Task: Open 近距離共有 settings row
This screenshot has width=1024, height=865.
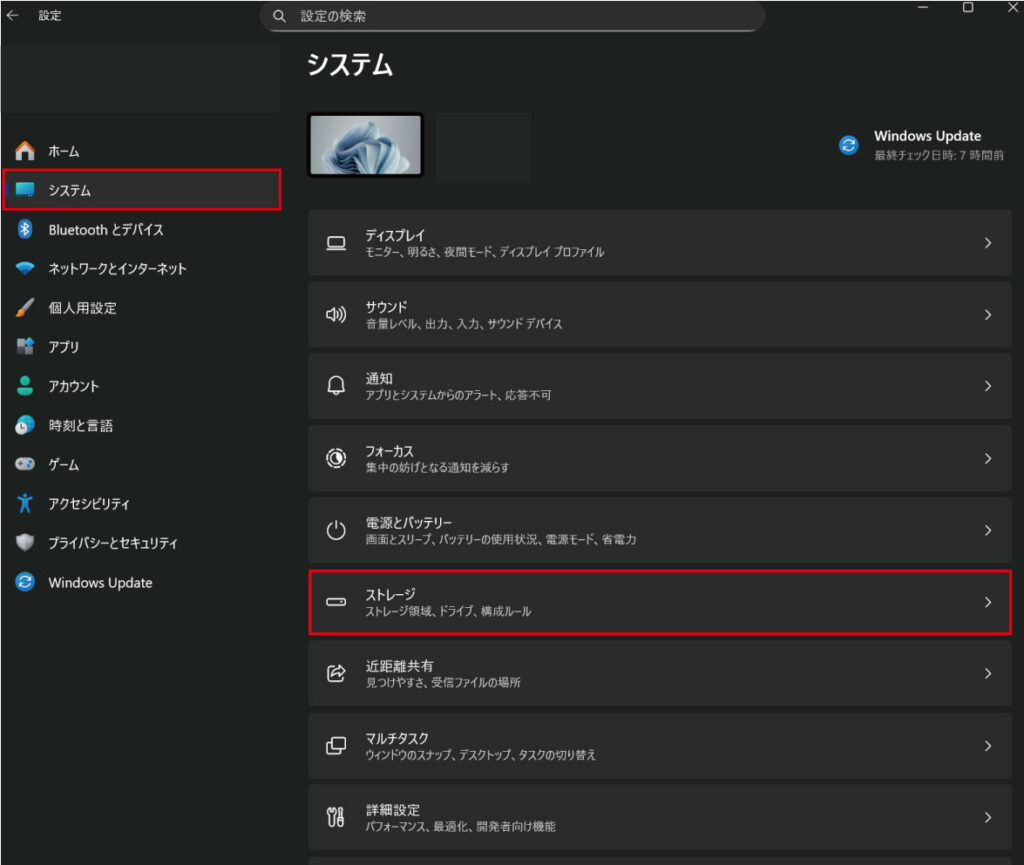Action: point(659,674)
